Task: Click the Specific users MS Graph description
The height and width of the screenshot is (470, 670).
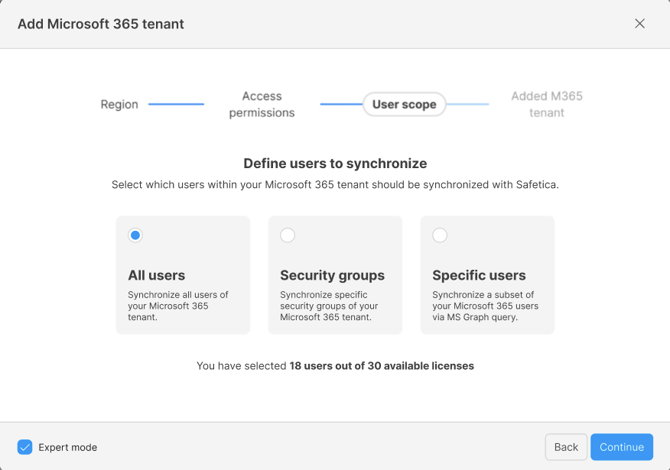Action: 486,306
